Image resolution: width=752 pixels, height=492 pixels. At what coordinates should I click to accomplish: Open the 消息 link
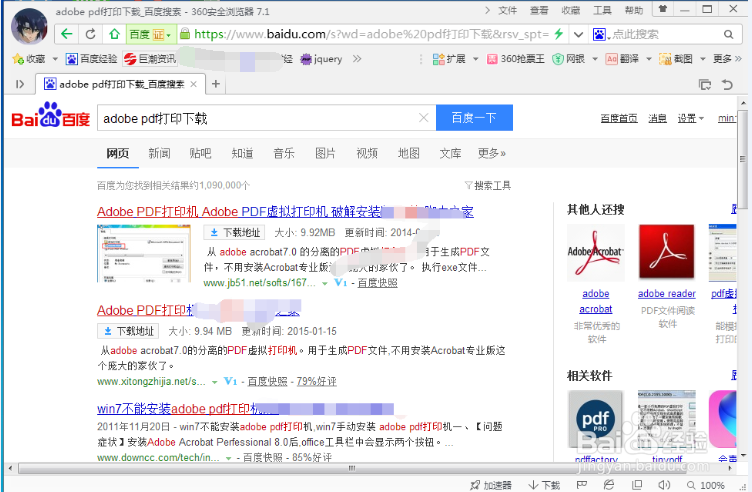tap(658, 118)
